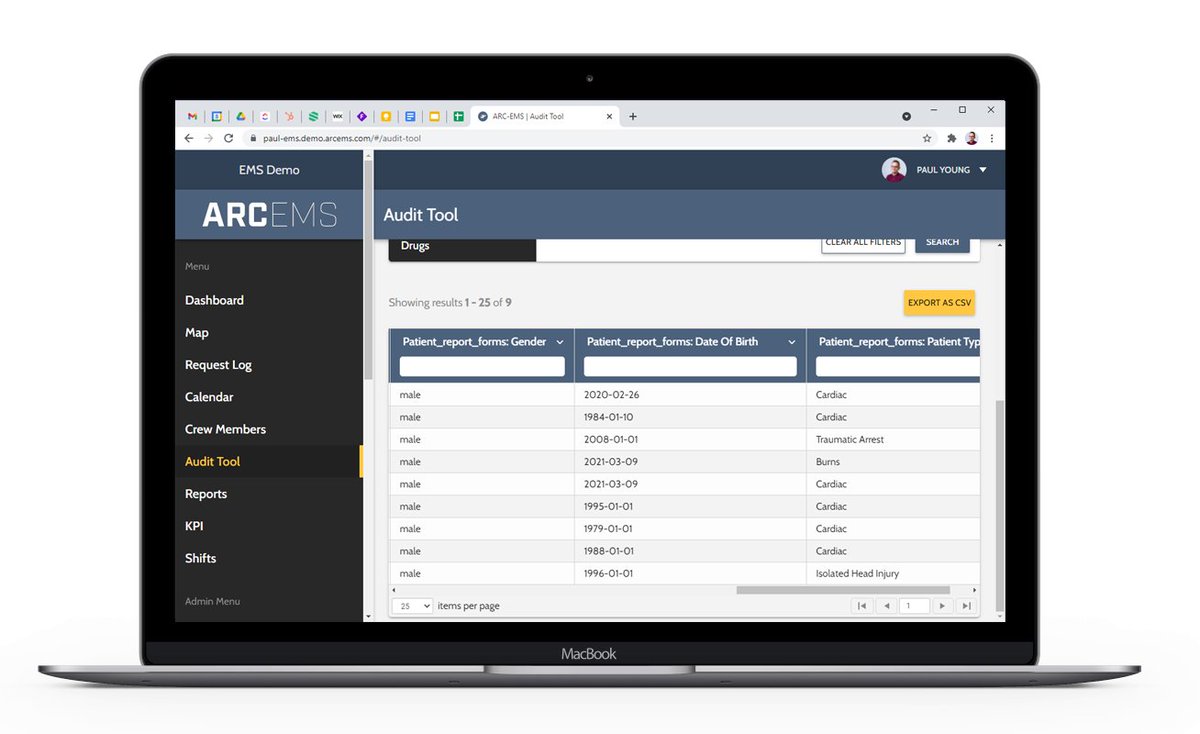Open KPI in the sidebar
This screenshot has width=1200, height=734.
194,526
